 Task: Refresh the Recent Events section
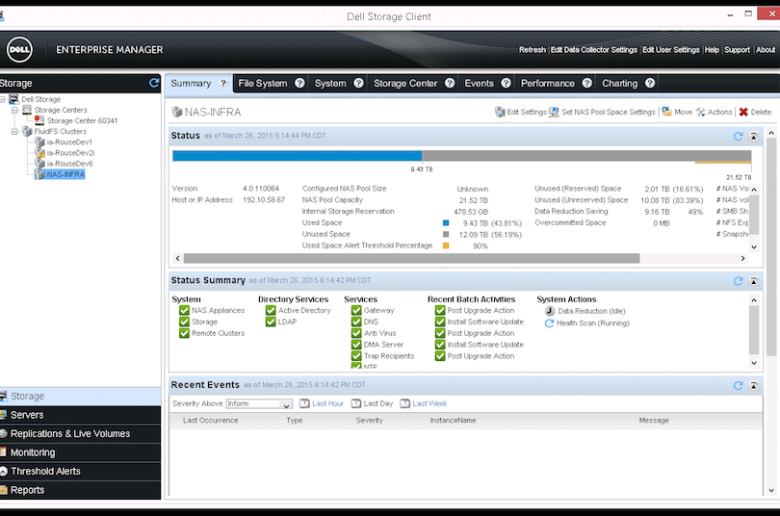point(738,386)
